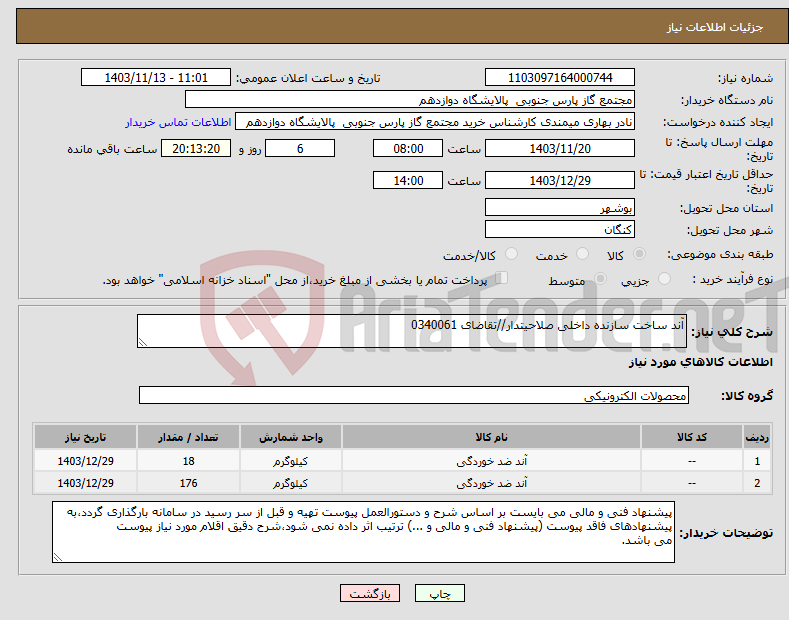
Task: Click the goods group field محصولات الکترونیکی
Action: point(414,396)
